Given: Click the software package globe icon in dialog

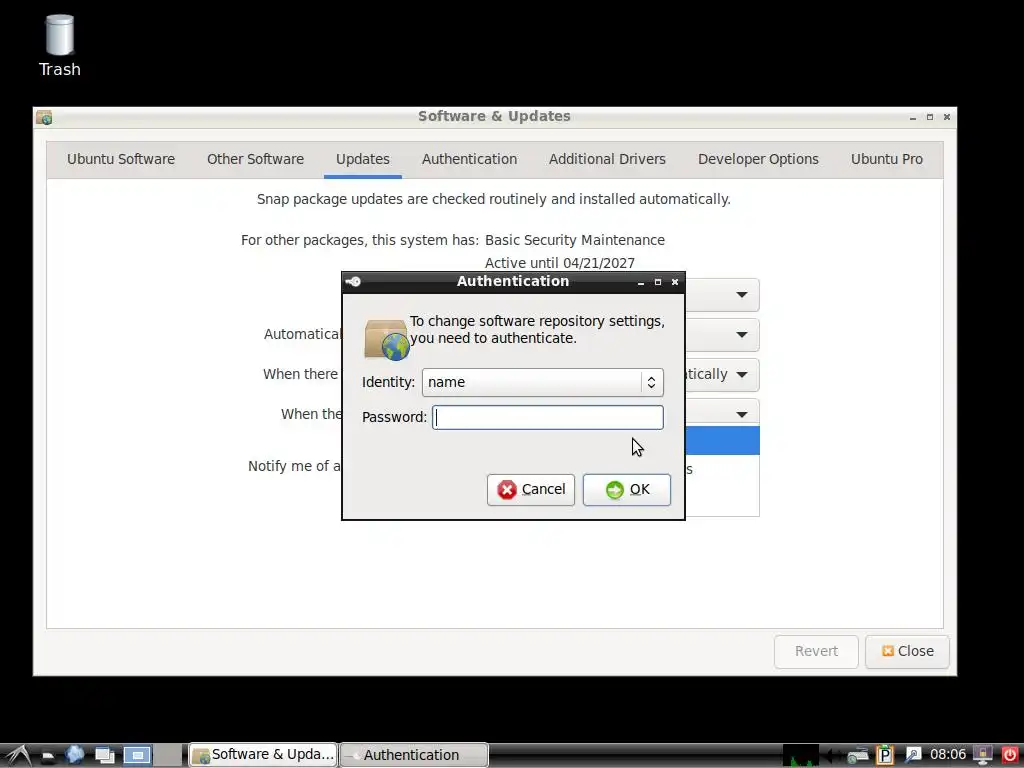Looking at the screenshot, I should (x=387, y=340).
